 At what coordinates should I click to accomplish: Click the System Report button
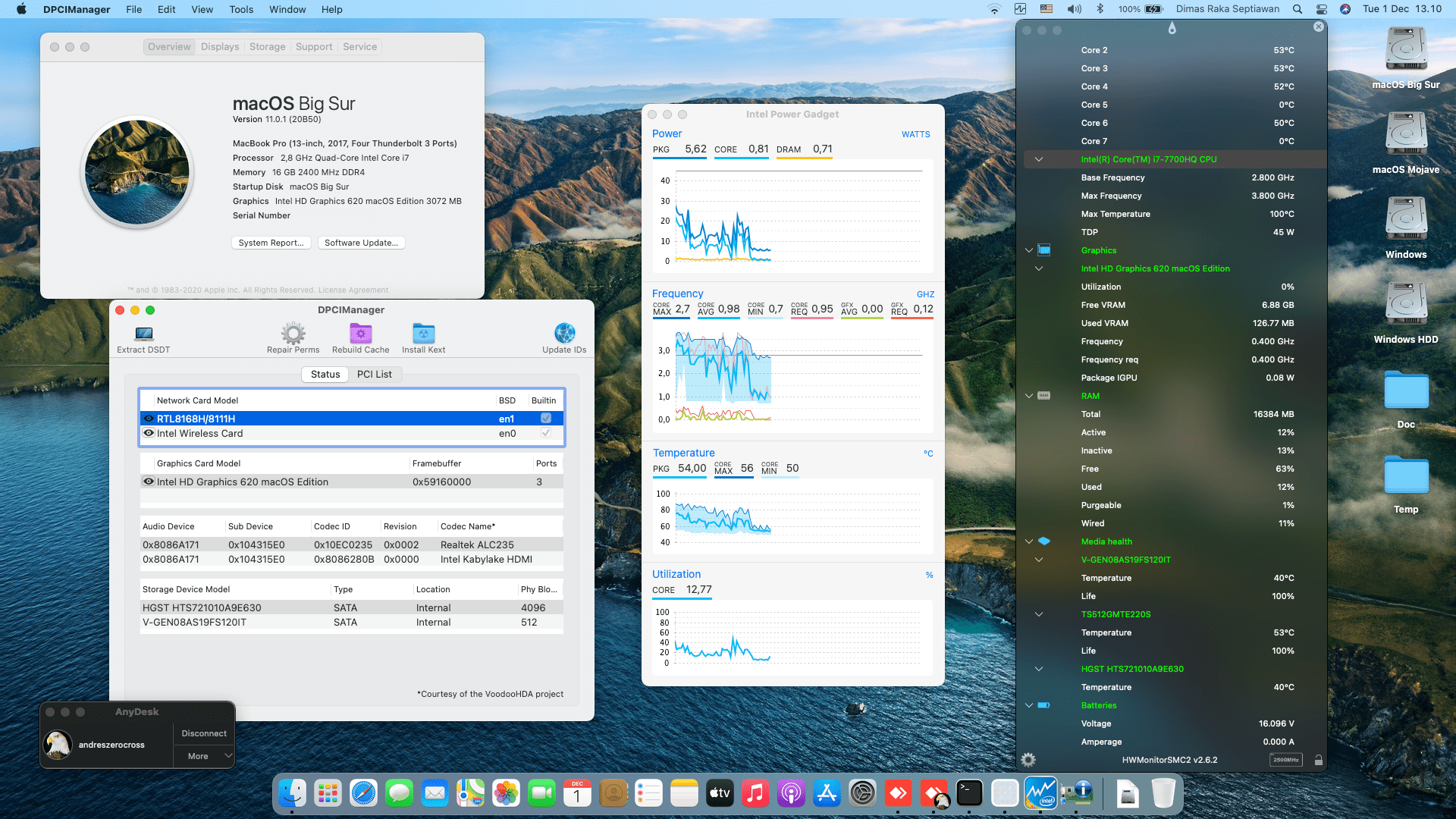271,243
